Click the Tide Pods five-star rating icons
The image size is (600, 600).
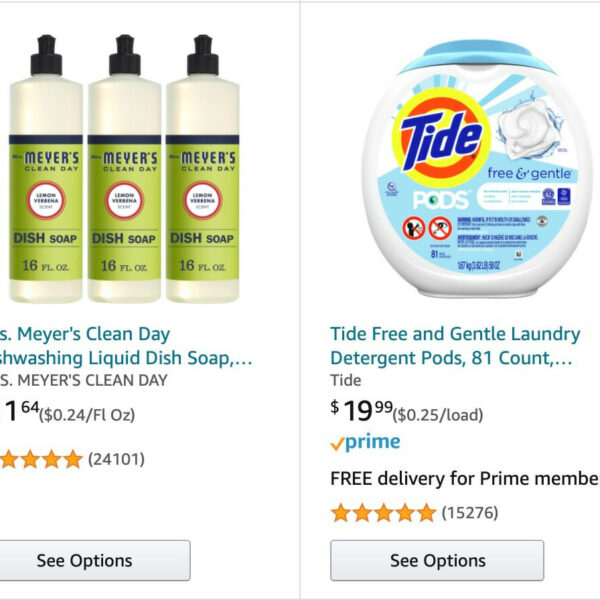[x=383, y=513]
